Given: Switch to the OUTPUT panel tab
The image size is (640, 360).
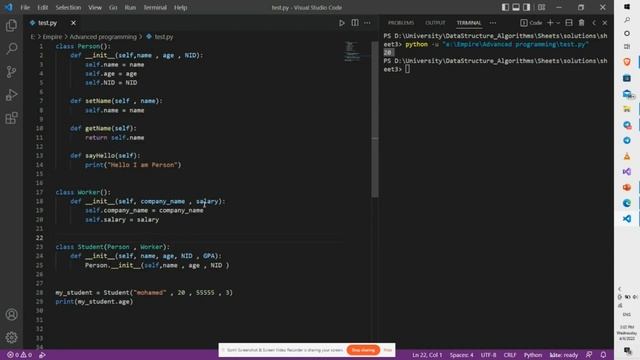Looking at the screenshot, I should pyautogui.click(x=435, y=23).
